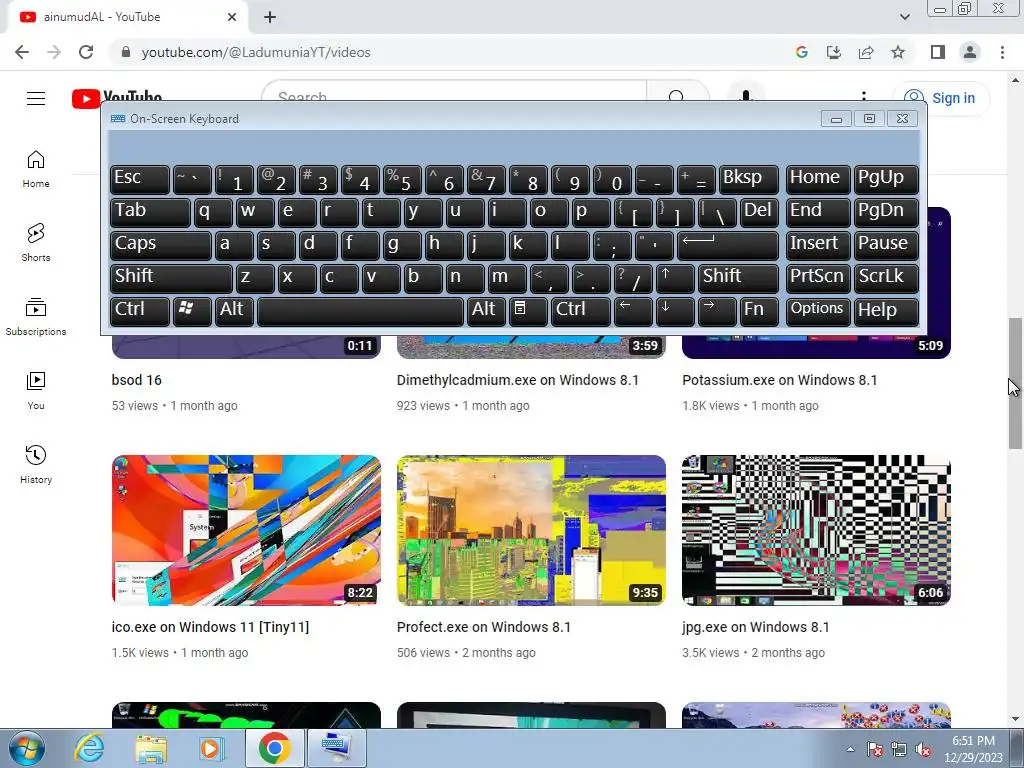Click the space bar on on-screen keyboard

[x=360, y=310]
